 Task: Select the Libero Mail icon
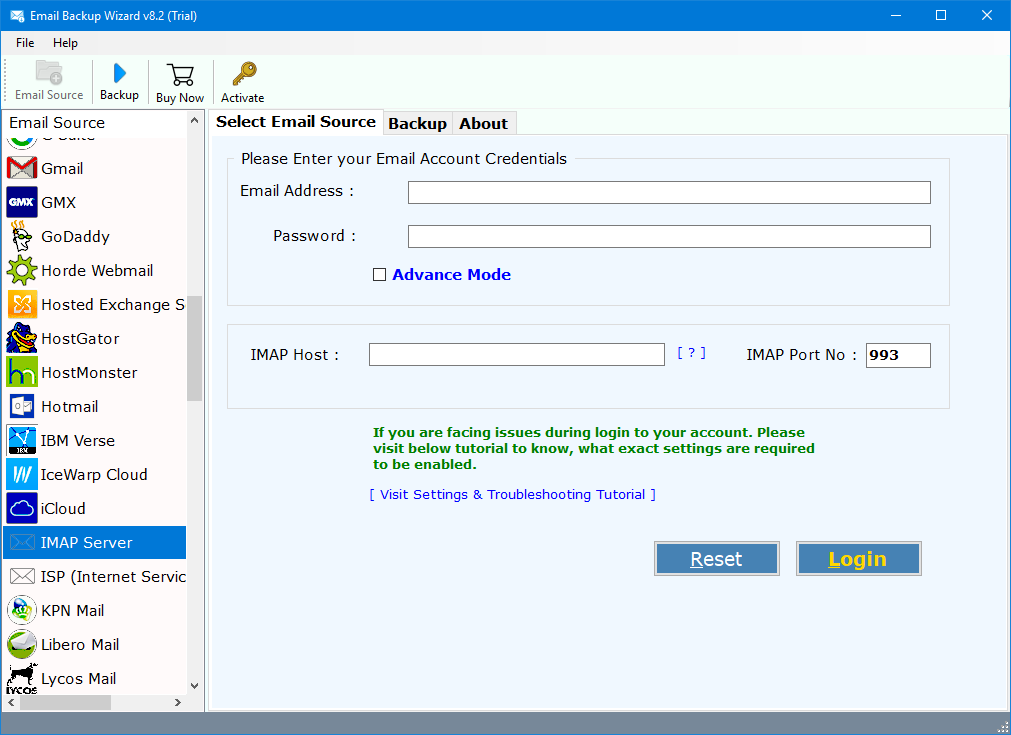(x=22, y=644)
